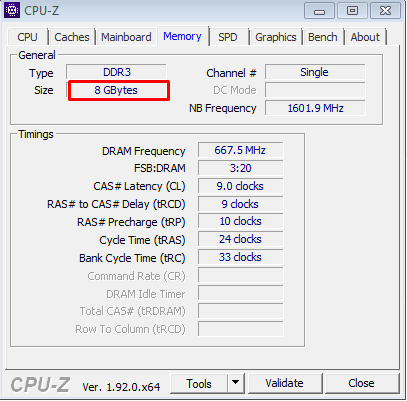Screen dimensions: 407x401
Task: Select the Memory tab
Action: [182, 36]
